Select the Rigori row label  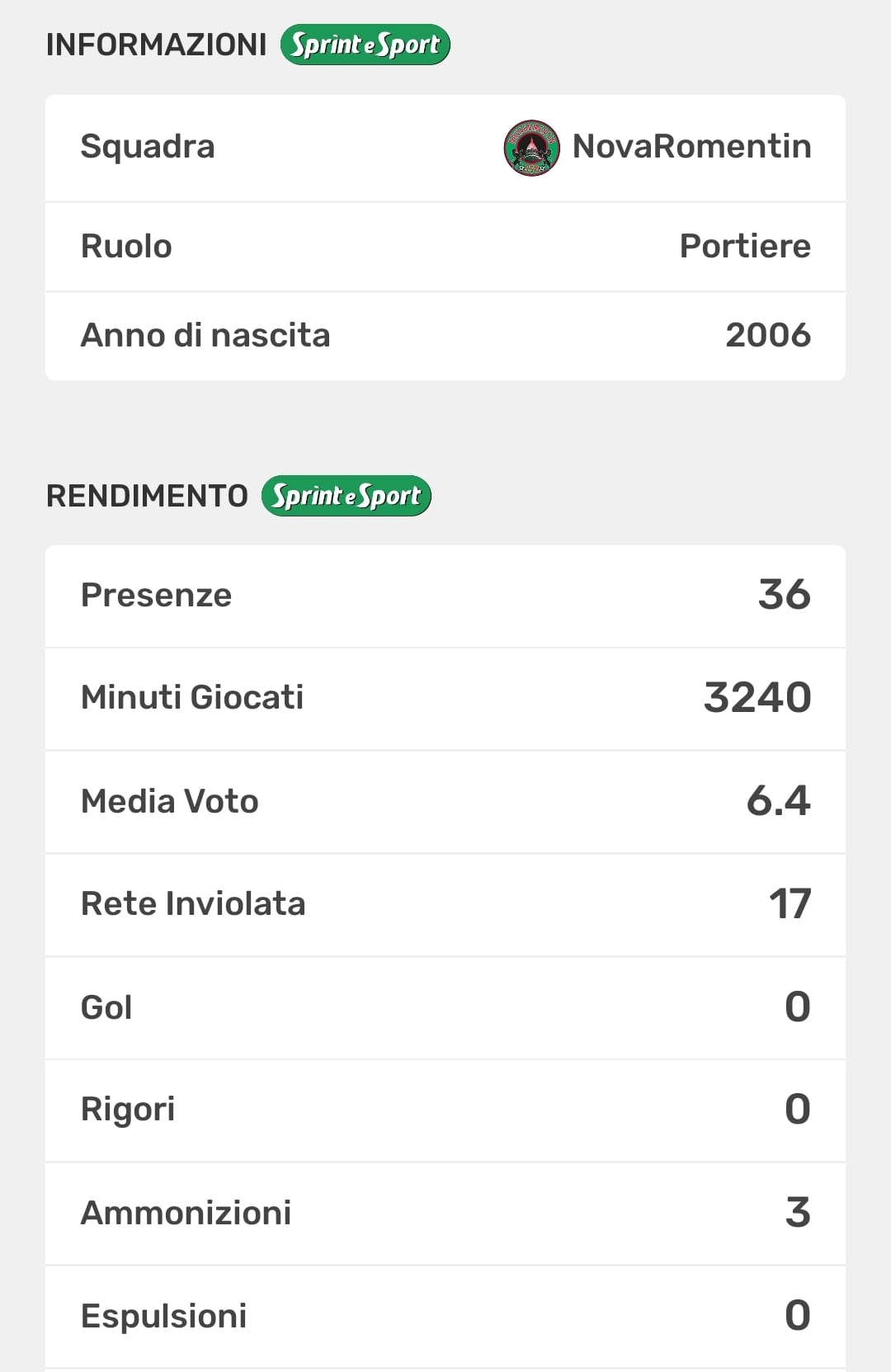pyautogui.click(x=128, y=1110)
